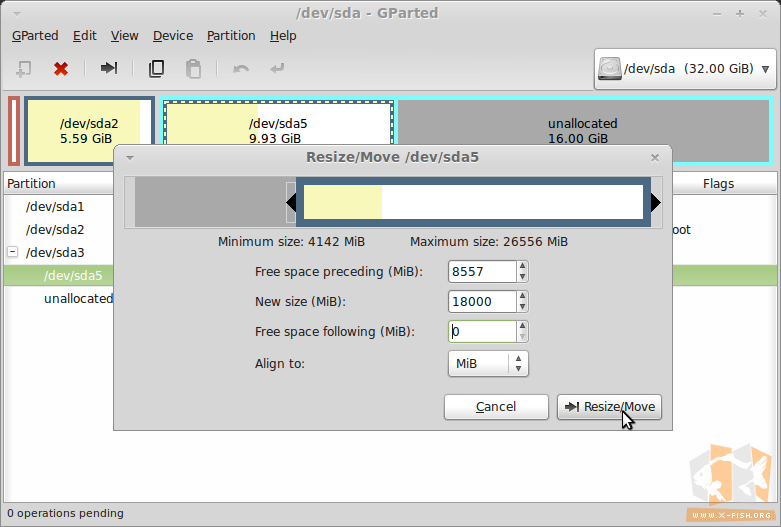Open the Edit menu
The height and width of the screenshot is (527, 781).
click(x=85, y=36)
